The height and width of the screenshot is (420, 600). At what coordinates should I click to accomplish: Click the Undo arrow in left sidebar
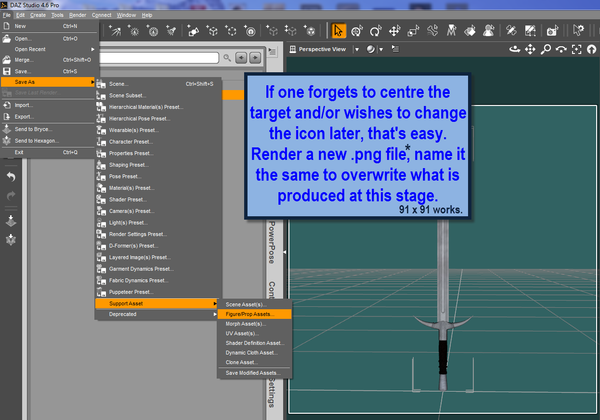click(x=11, y=176)
